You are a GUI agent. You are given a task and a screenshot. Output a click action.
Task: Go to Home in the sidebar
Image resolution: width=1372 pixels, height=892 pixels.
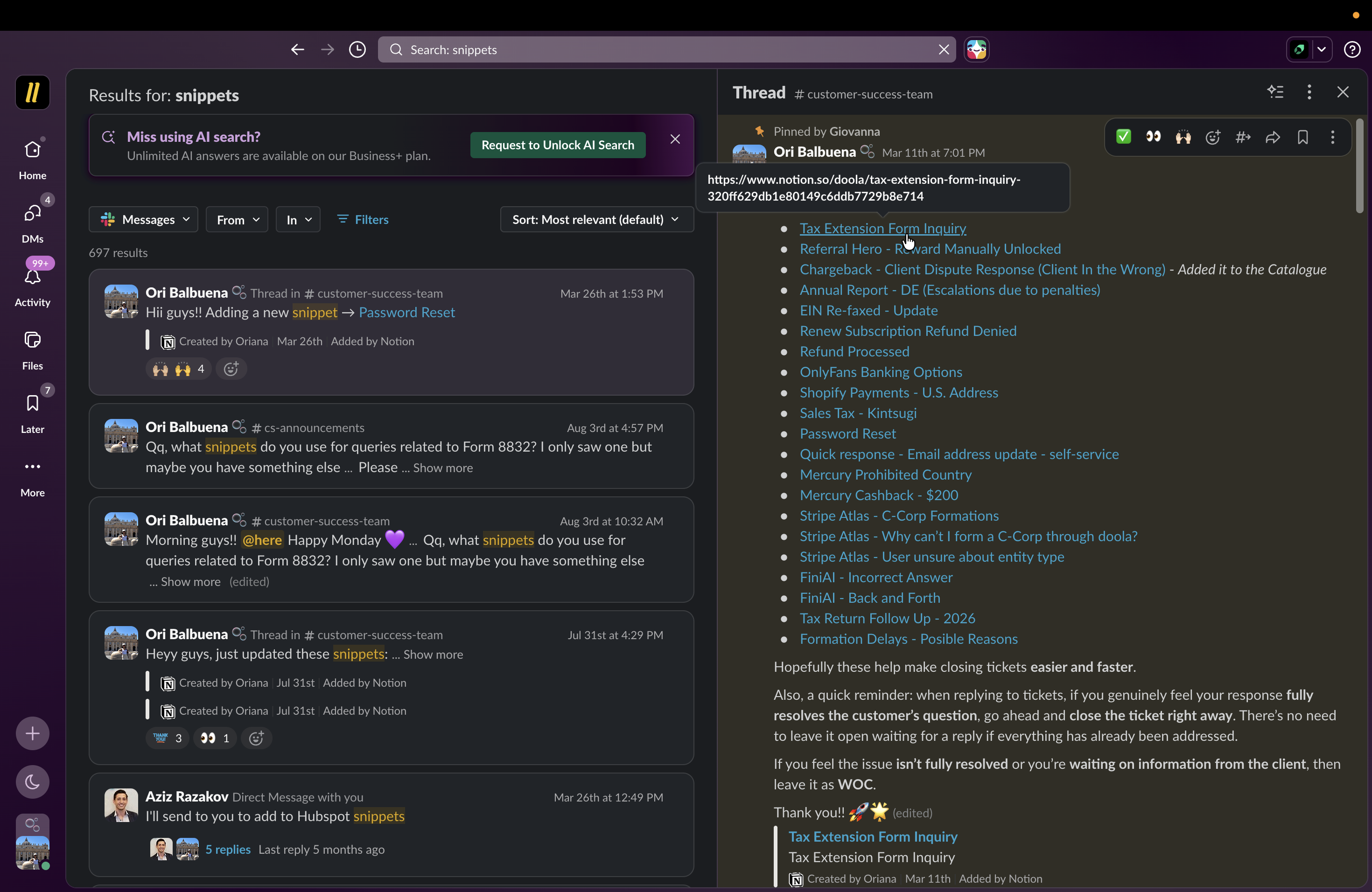click(32, 160)
